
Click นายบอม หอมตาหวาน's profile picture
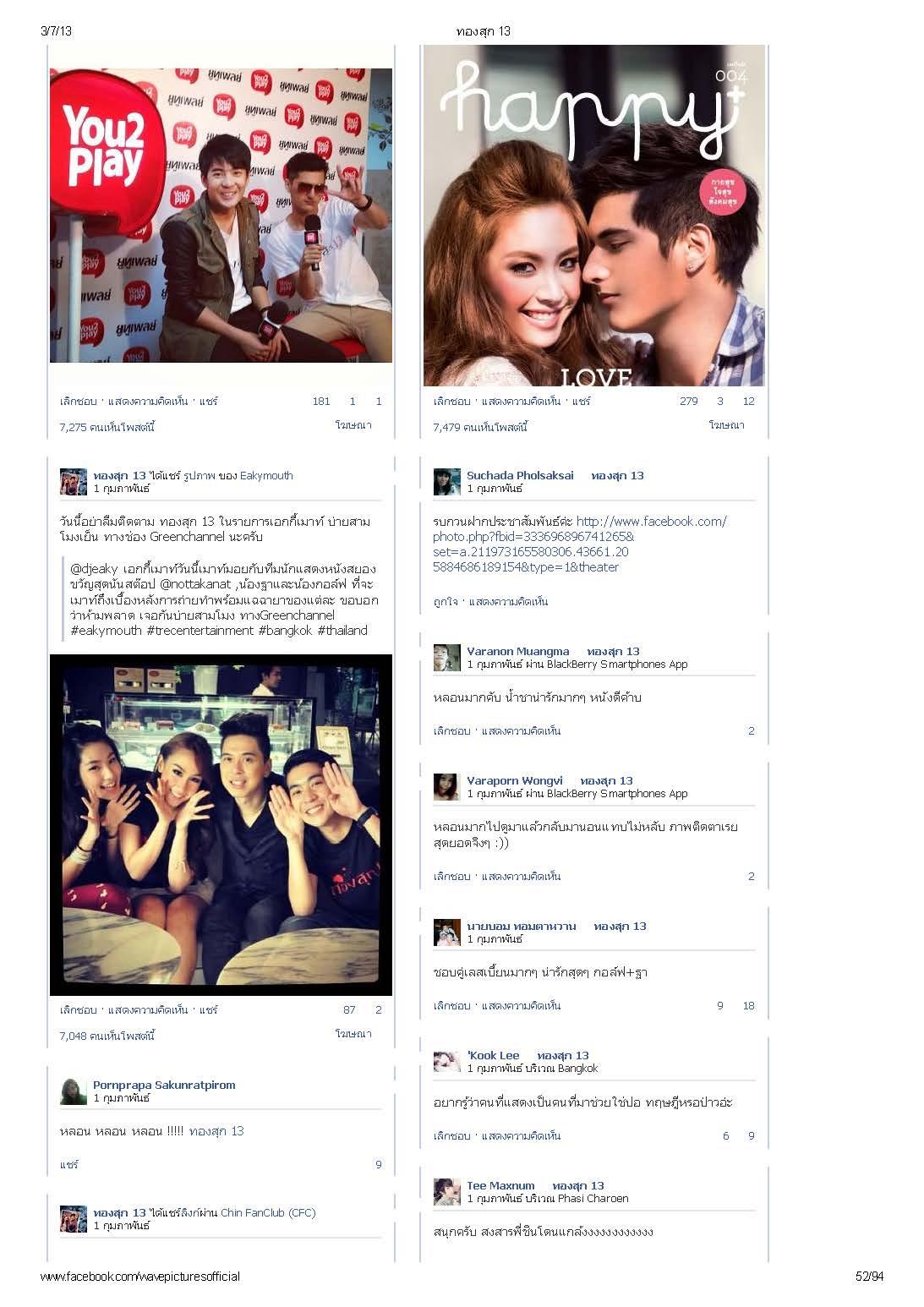point(447,932)
